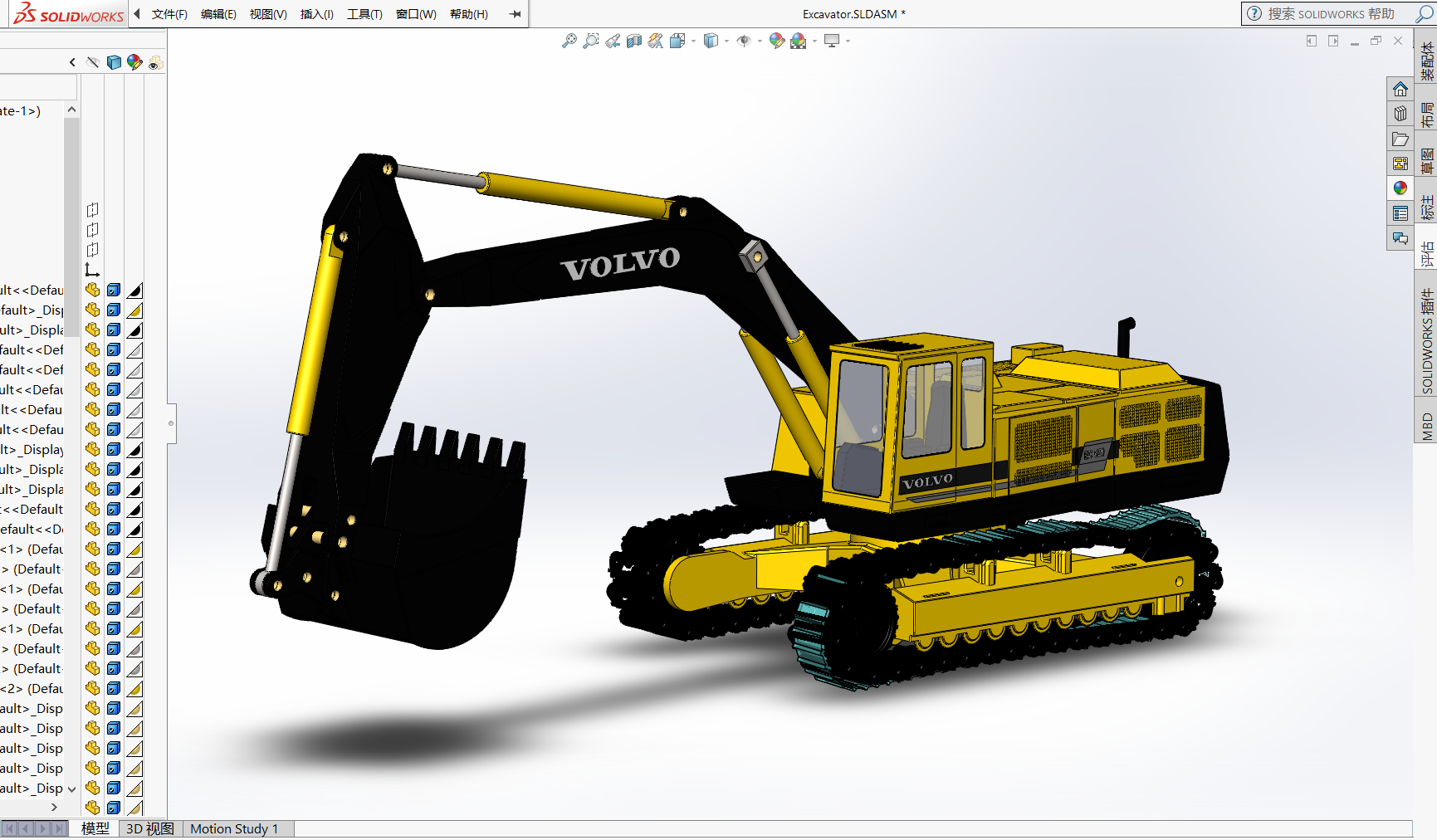This screenshot has height=840, width=1437.
Task: Click the Display Style icon
Action: 711,41
